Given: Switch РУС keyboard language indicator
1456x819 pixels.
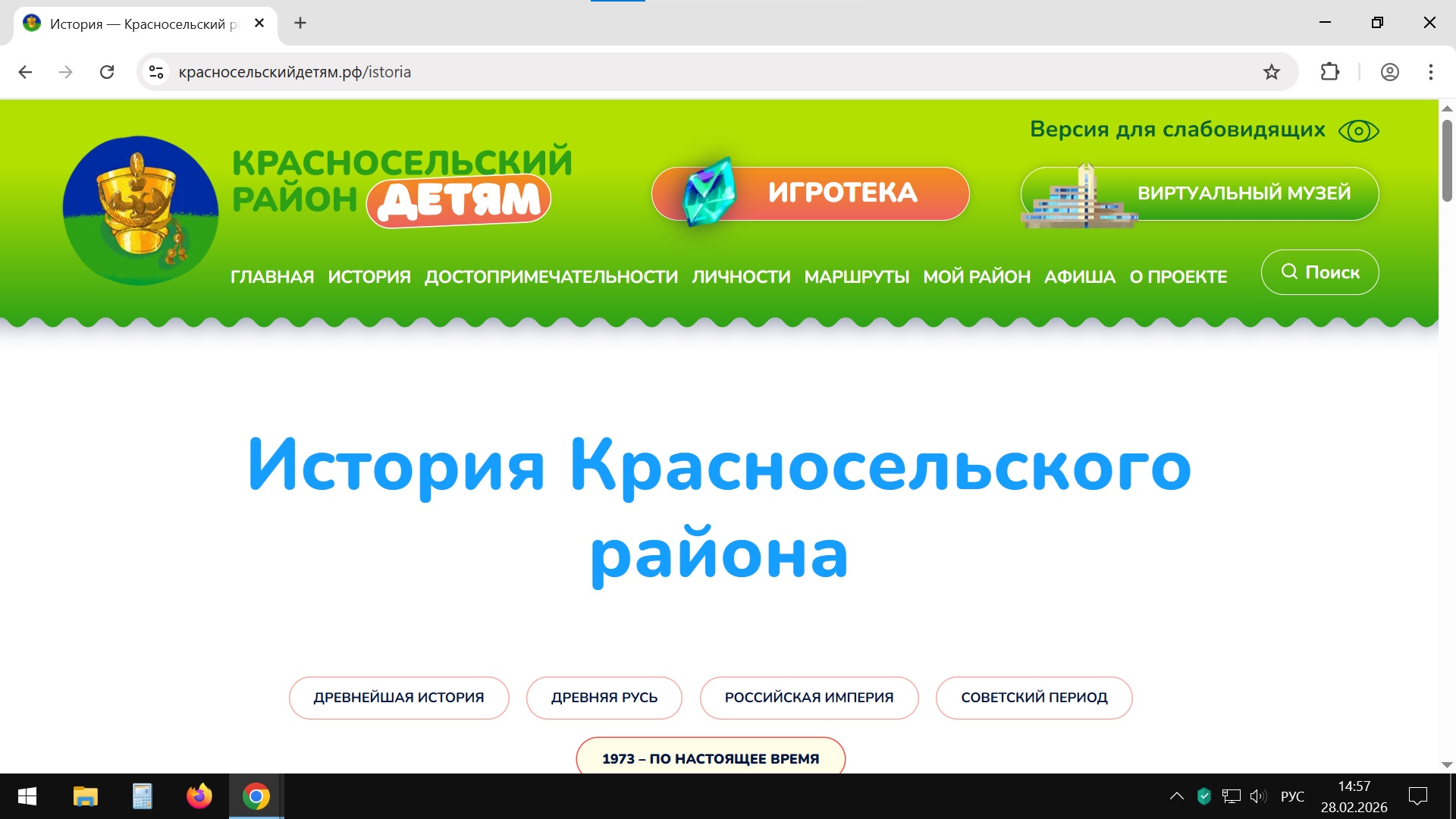Looking at the screenshot, I should [x=1292, y=796].
